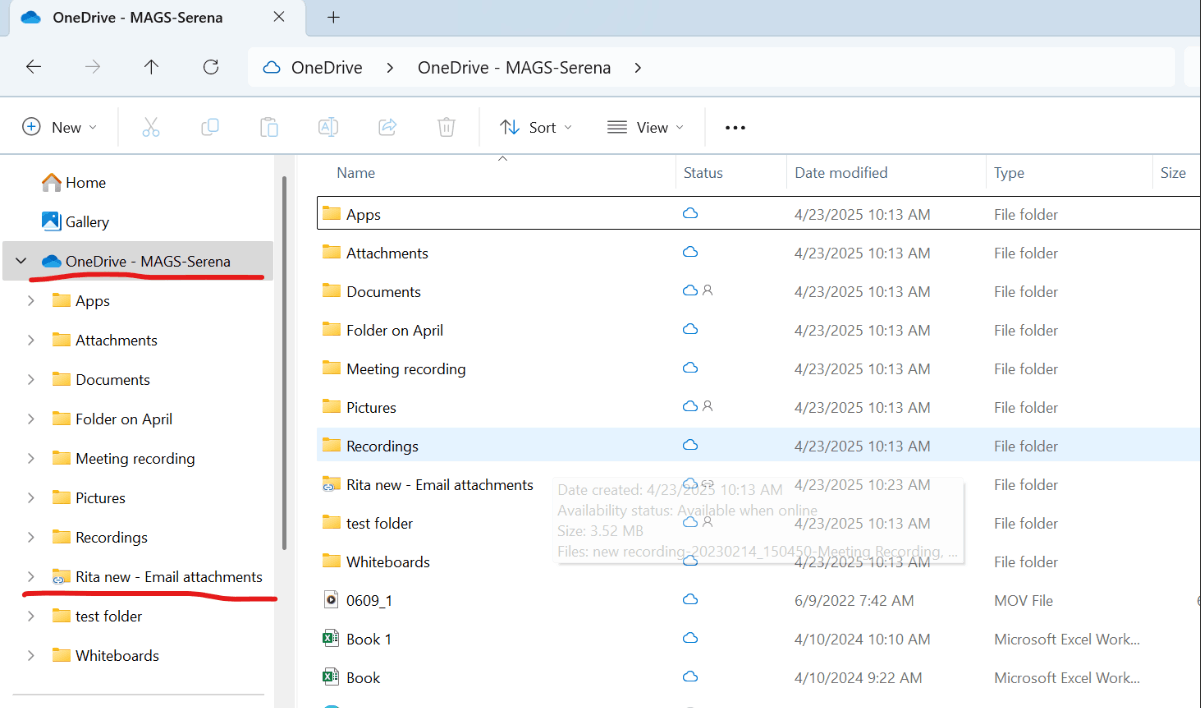The width and height of the screenshot is (1201, 708).
Task: Select the Rename icon on the toolbar
Action: point(327,127)
